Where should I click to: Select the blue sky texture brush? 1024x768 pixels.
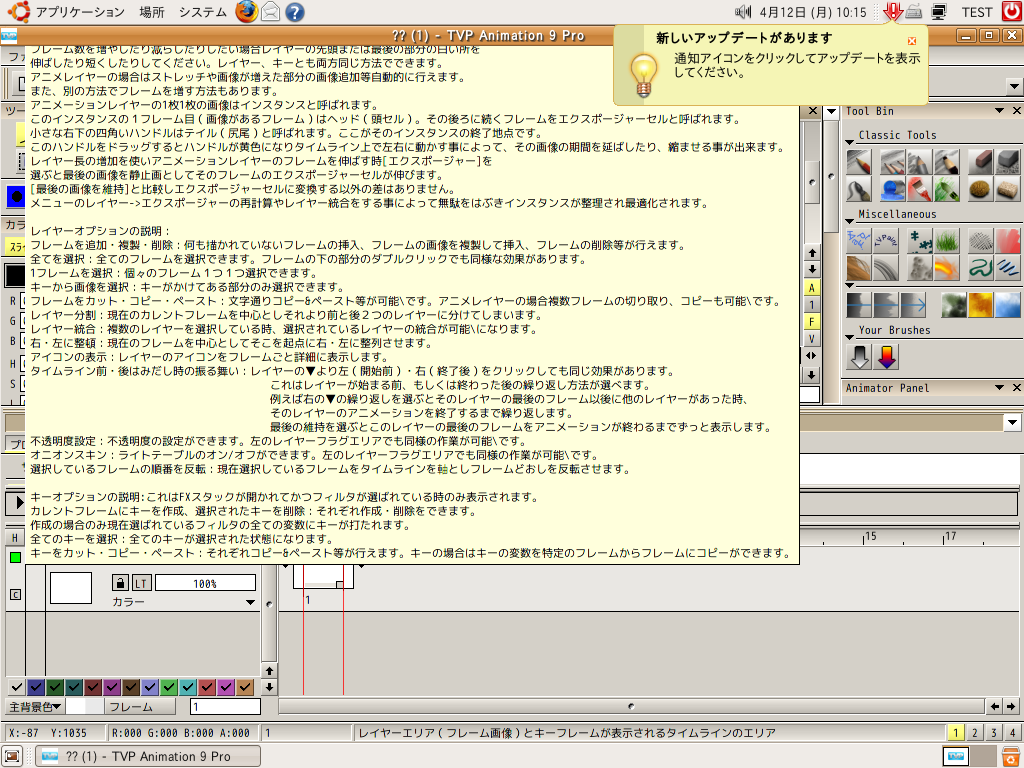[x=1007, y=305]
